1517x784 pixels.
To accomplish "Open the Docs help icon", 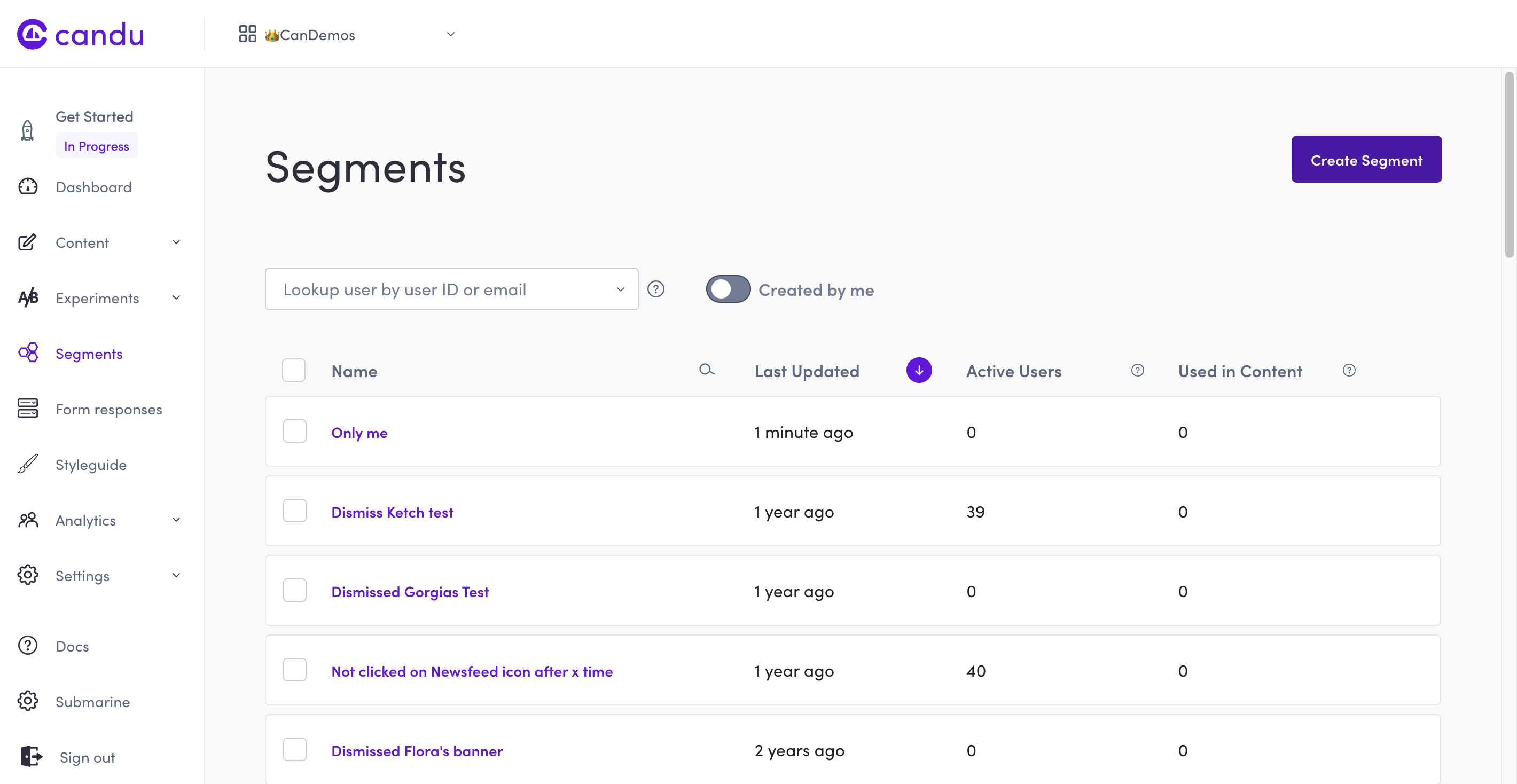I will (27, 646).
